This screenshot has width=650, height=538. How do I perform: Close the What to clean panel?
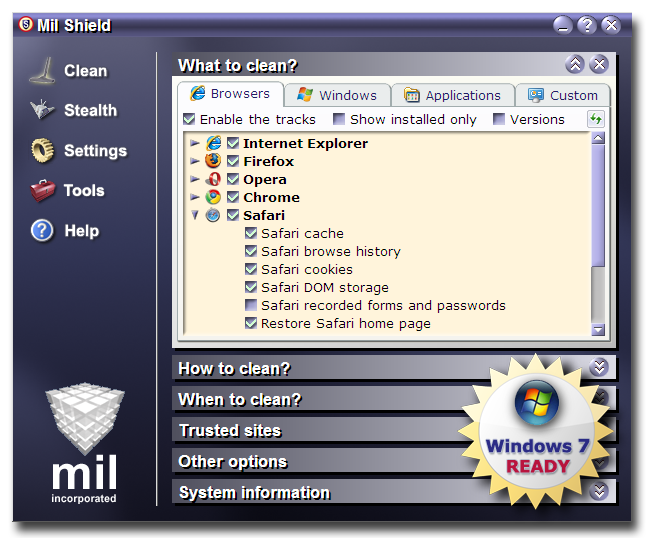tap(599, 64)
